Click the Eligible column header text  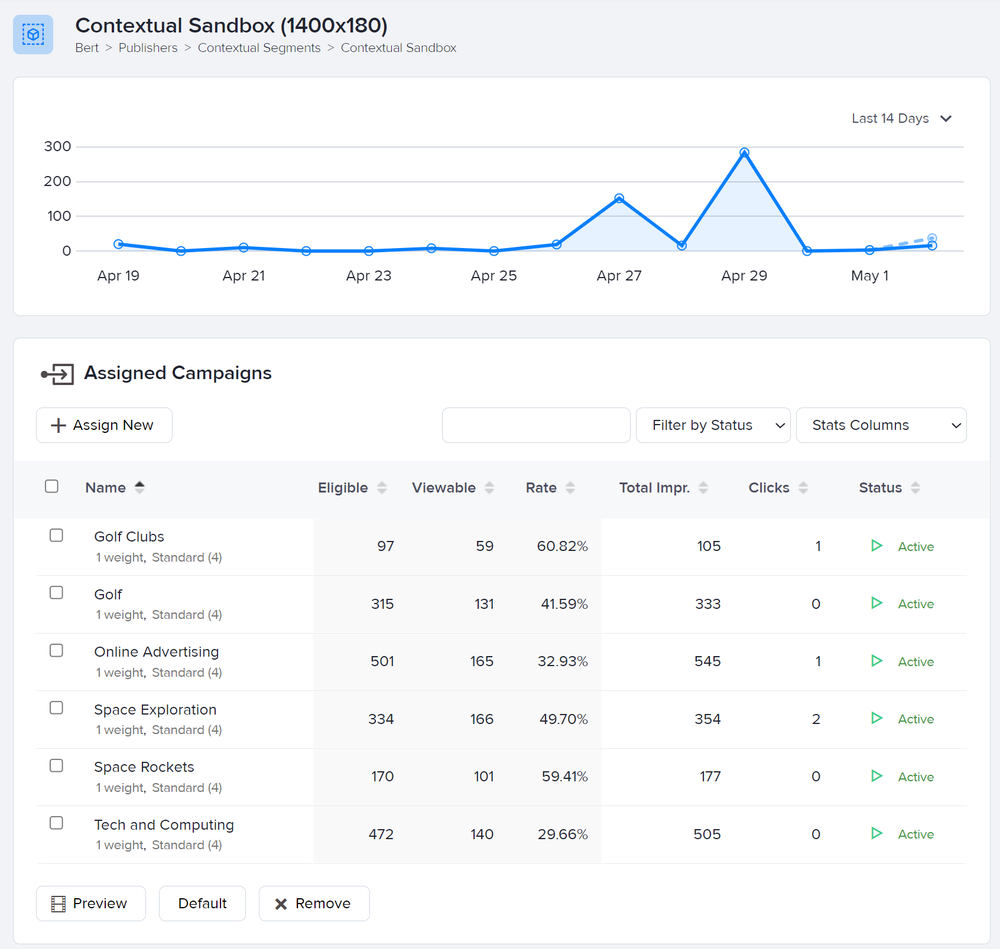343,488
